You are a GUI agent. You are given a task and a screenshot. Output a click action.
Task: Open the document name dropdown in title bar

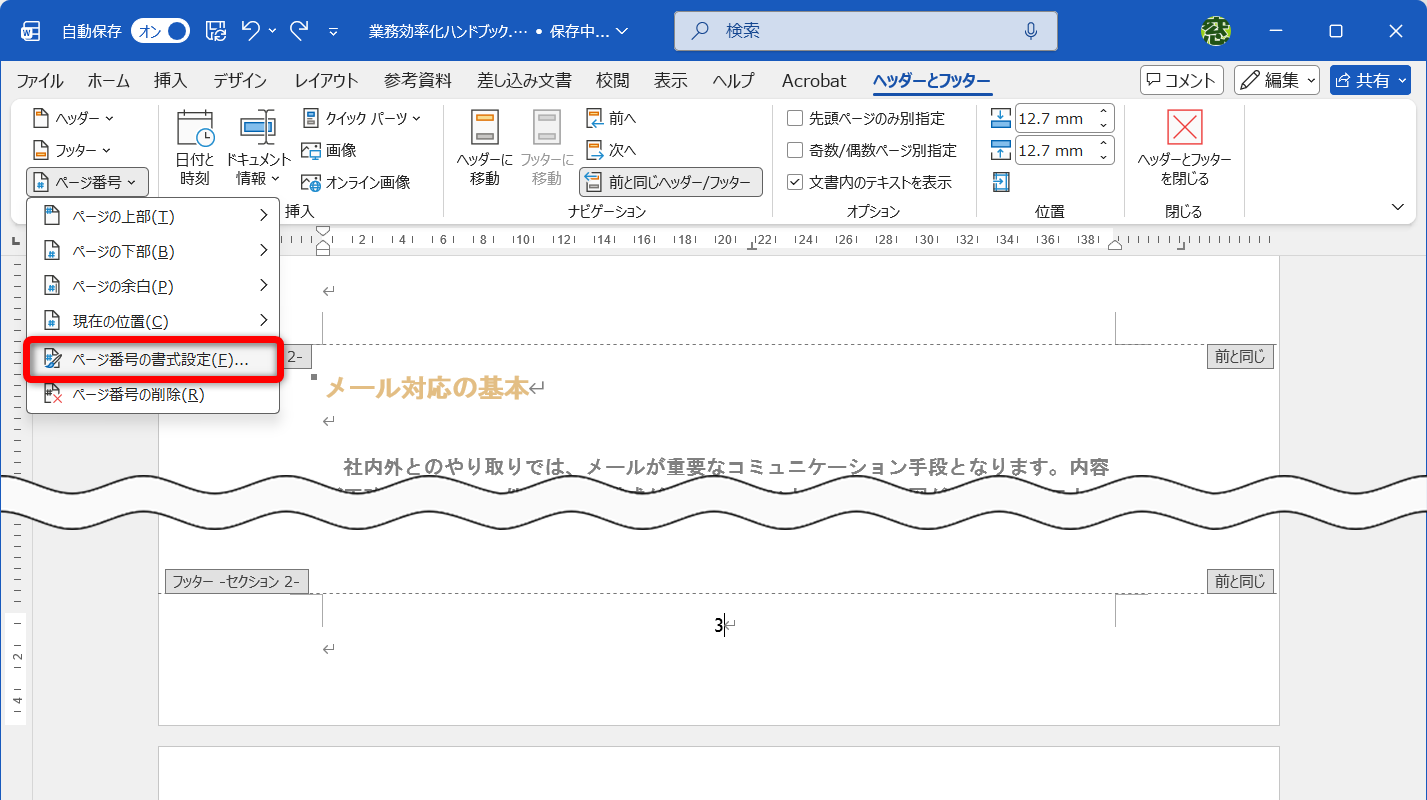coord(623,31)
